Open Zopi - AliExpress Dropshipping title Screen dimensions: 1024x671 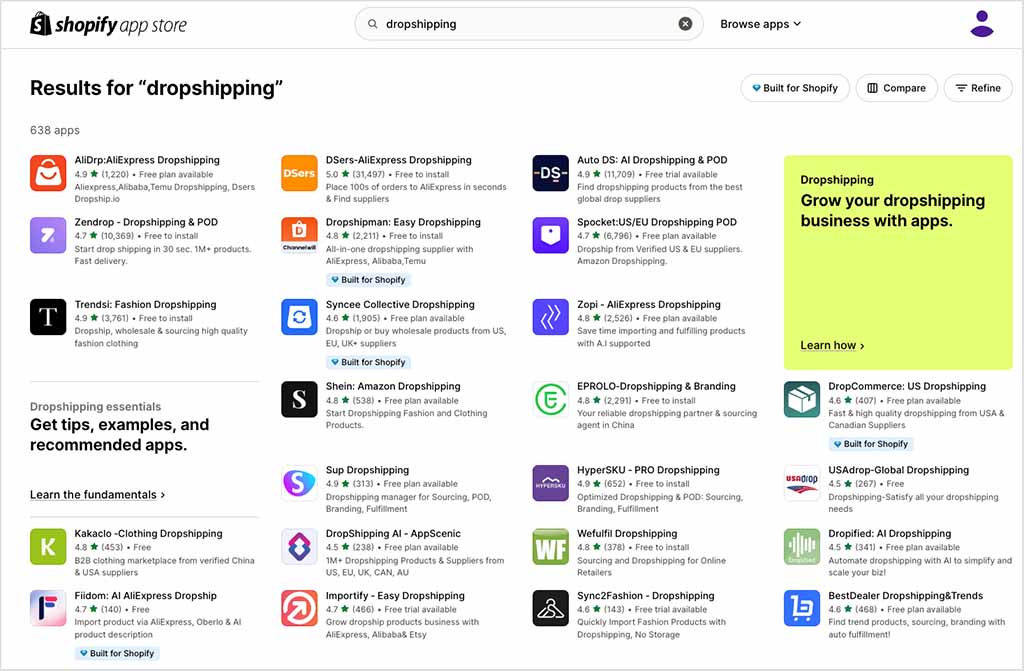click(648, 304)
